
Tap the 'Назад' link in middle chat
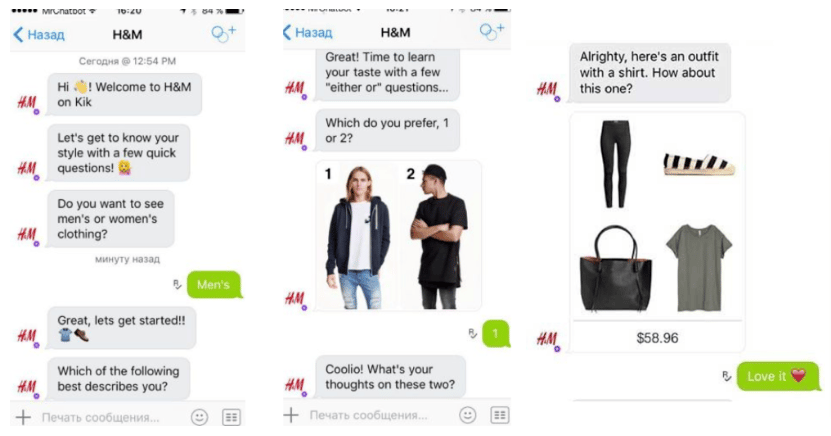(313, 33)
